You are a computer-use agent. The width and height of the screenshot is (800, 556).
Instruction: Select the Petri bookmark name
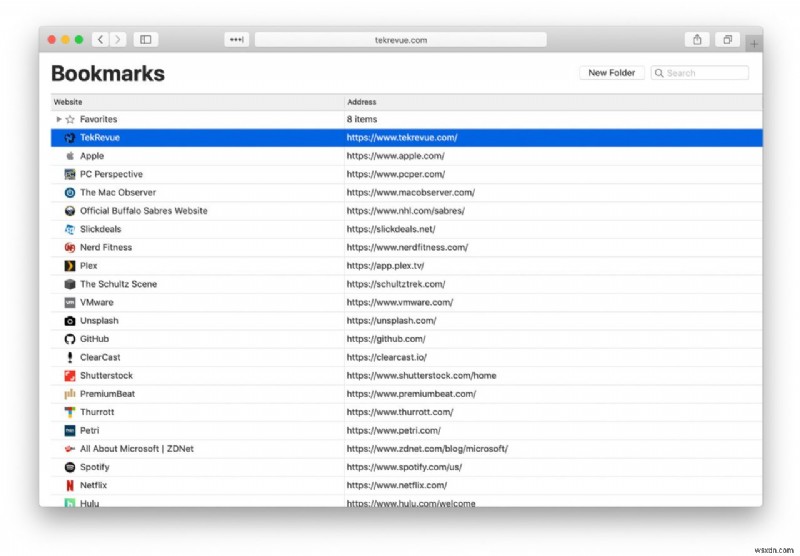(x=89, y=431)
